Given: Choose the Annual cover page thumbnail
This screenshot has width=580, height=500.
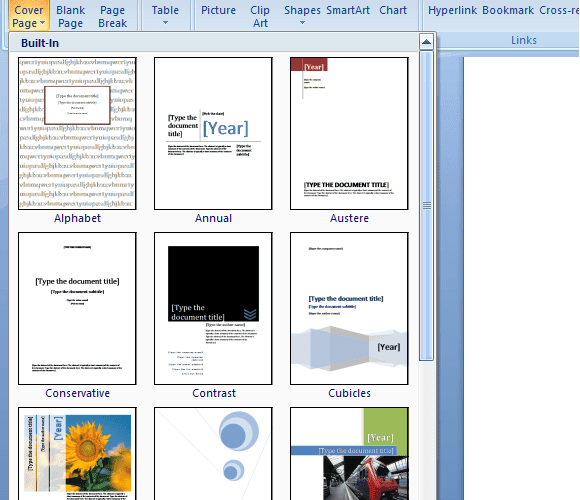Looking at the screenshot, I should click(x=213, y=134).
